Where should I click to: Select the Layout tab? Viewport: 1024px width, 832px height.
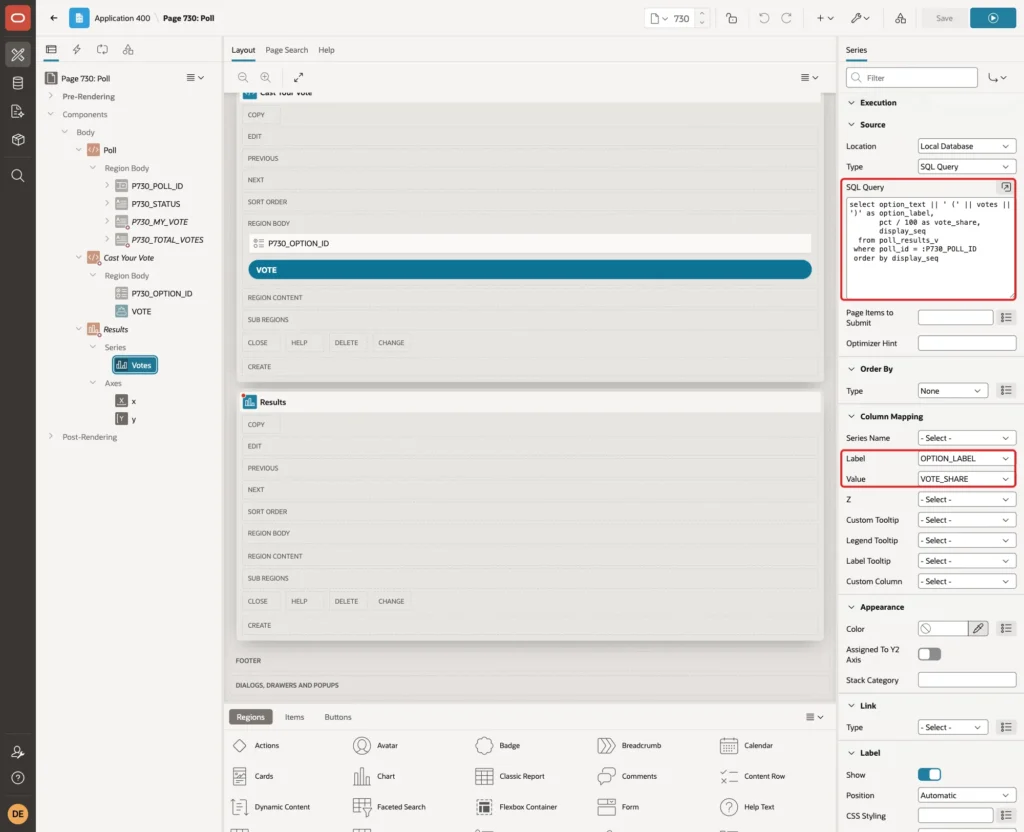pyautogui.click(x=243, y=50)
